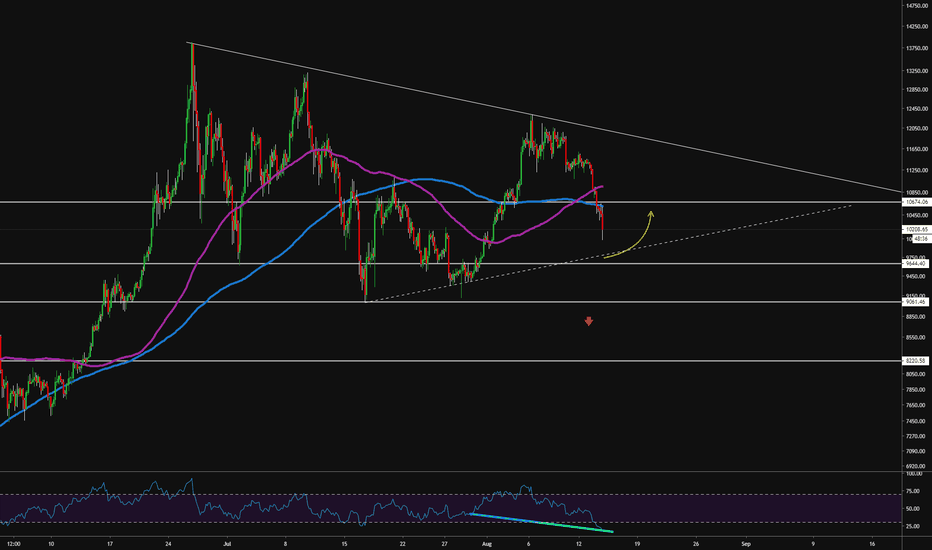Click the 7650.00 price axis label
Image resolution: width=932 pixels, height=550 pixels.
tap(918, 406)
